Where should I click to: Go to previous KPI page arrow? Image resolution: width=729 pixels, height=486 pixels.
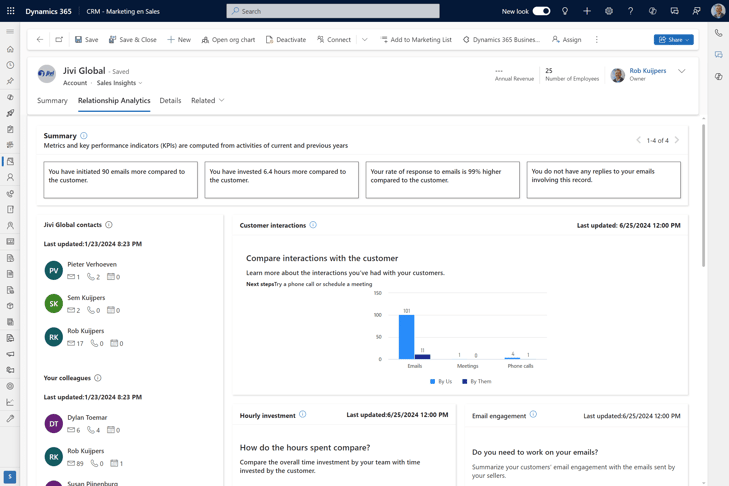pos(638,140)
